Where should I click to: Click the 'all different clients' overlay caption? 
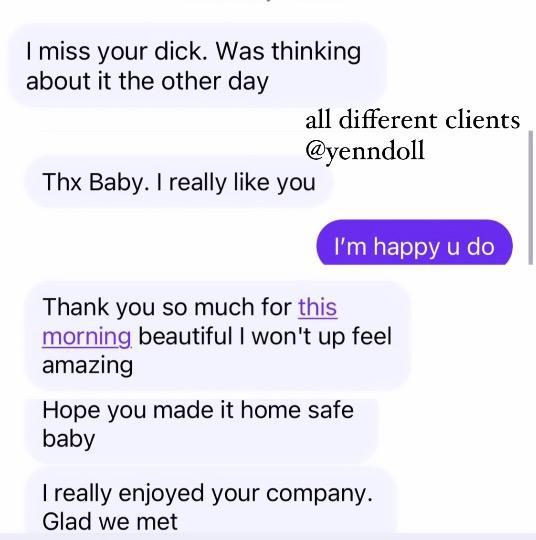[413, 120]
